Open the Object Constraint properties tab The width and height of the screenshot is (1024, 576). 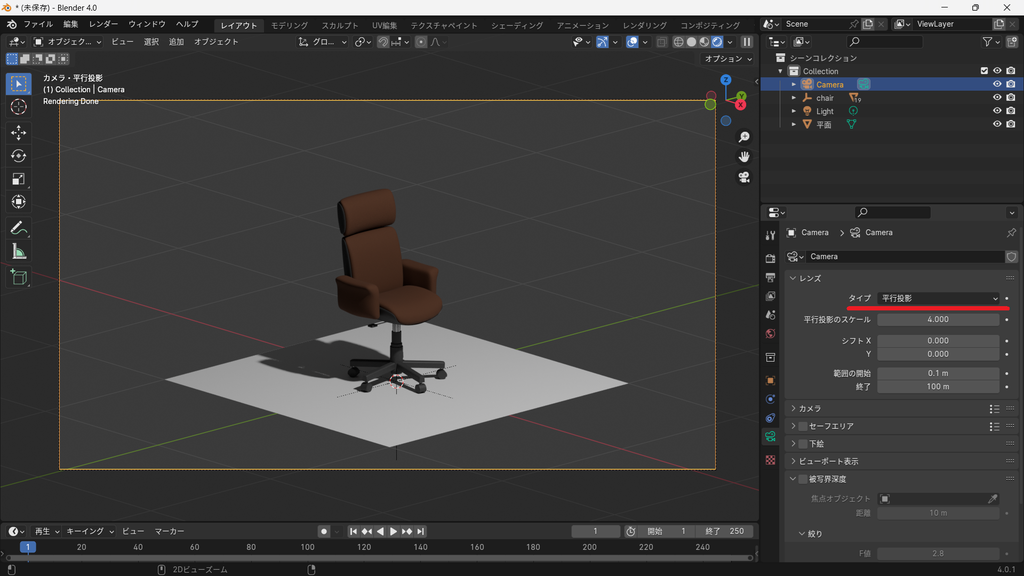tap(771, 418)
